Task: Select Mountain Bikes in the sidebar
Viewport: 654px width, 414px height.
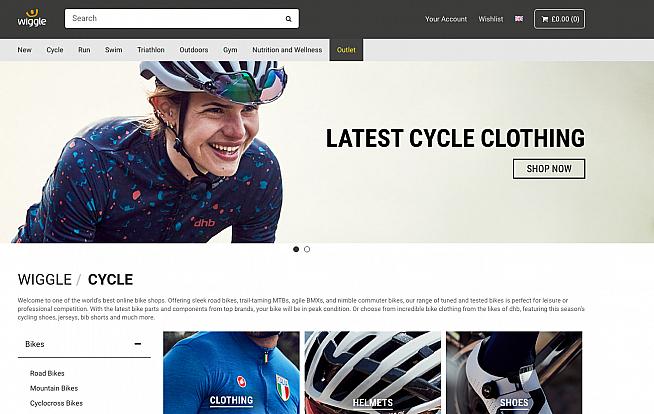Action: tap(54, 388)
